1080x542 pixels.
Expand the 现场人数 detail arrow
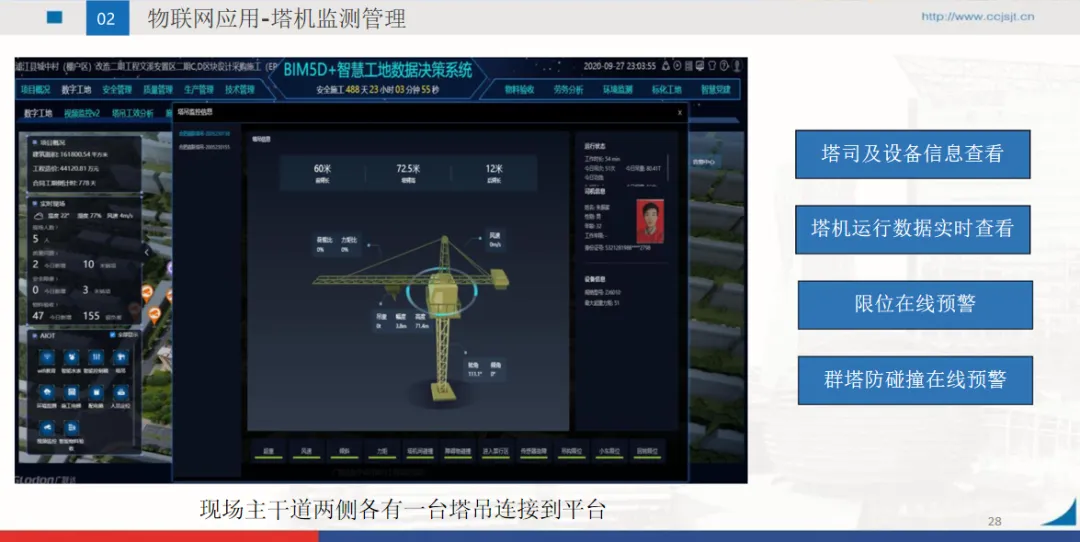56,227
